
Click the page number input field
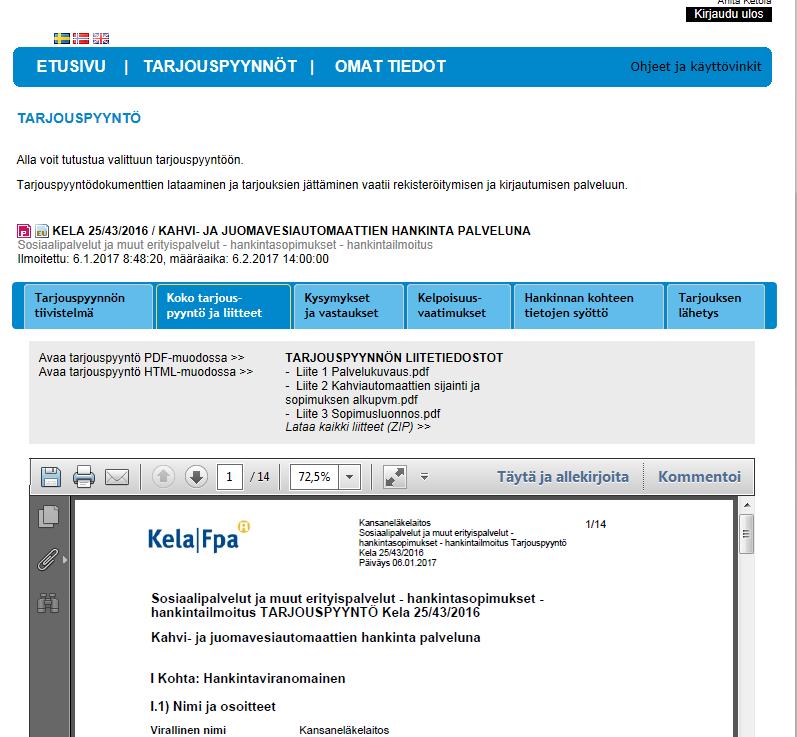230,477
